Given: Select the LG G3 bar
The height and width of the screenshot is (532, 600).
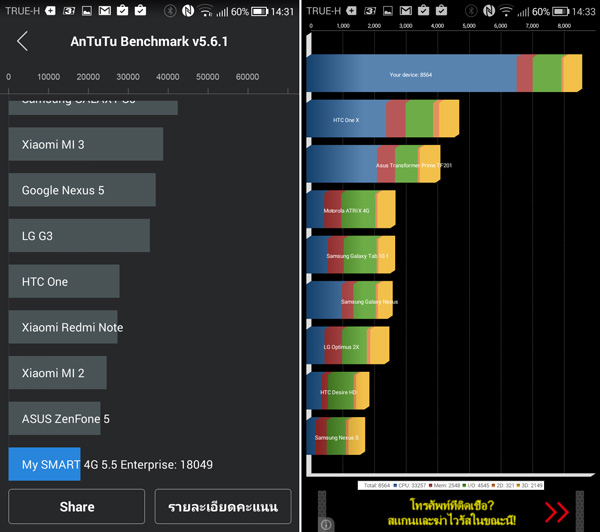Looking at the screenshot, I should click(79, 235).
